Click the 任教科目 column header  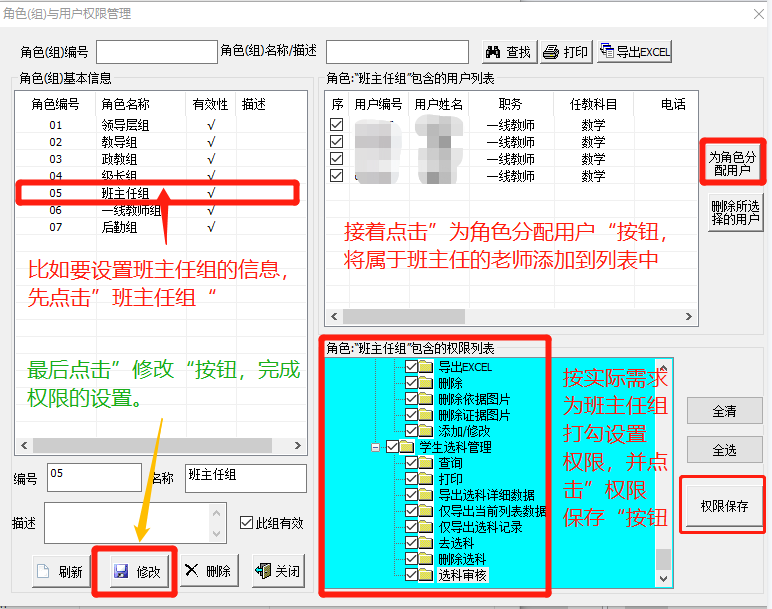point(593,104)
